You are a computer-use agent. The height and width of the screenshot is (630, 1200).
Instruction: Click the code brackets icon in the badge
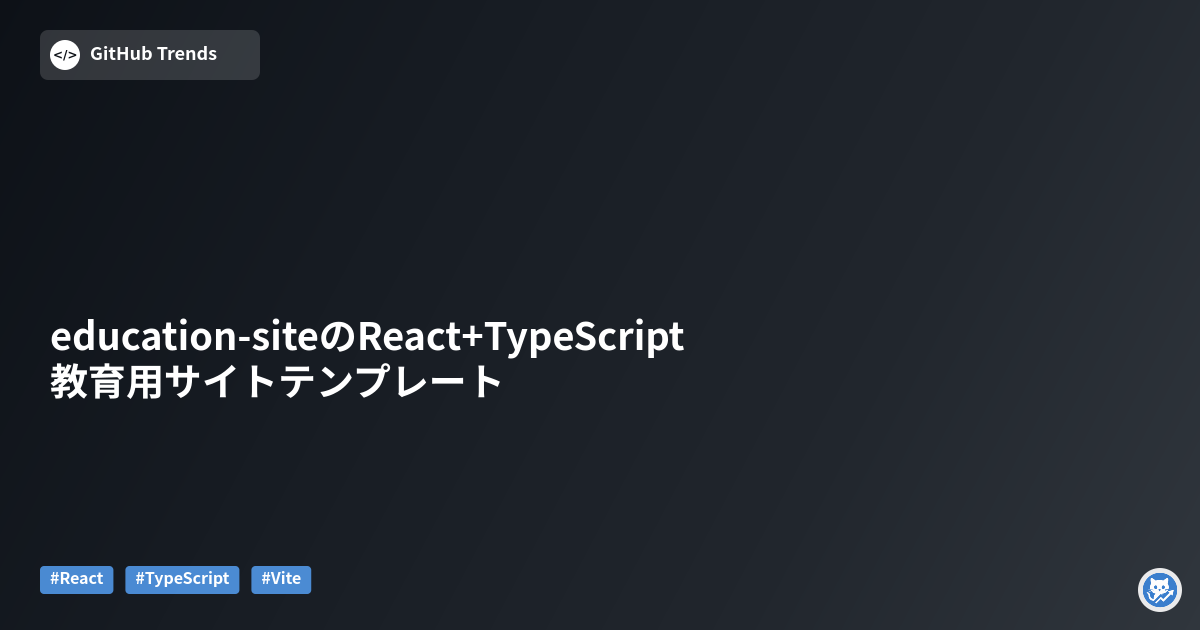click(x=65, y=55)
